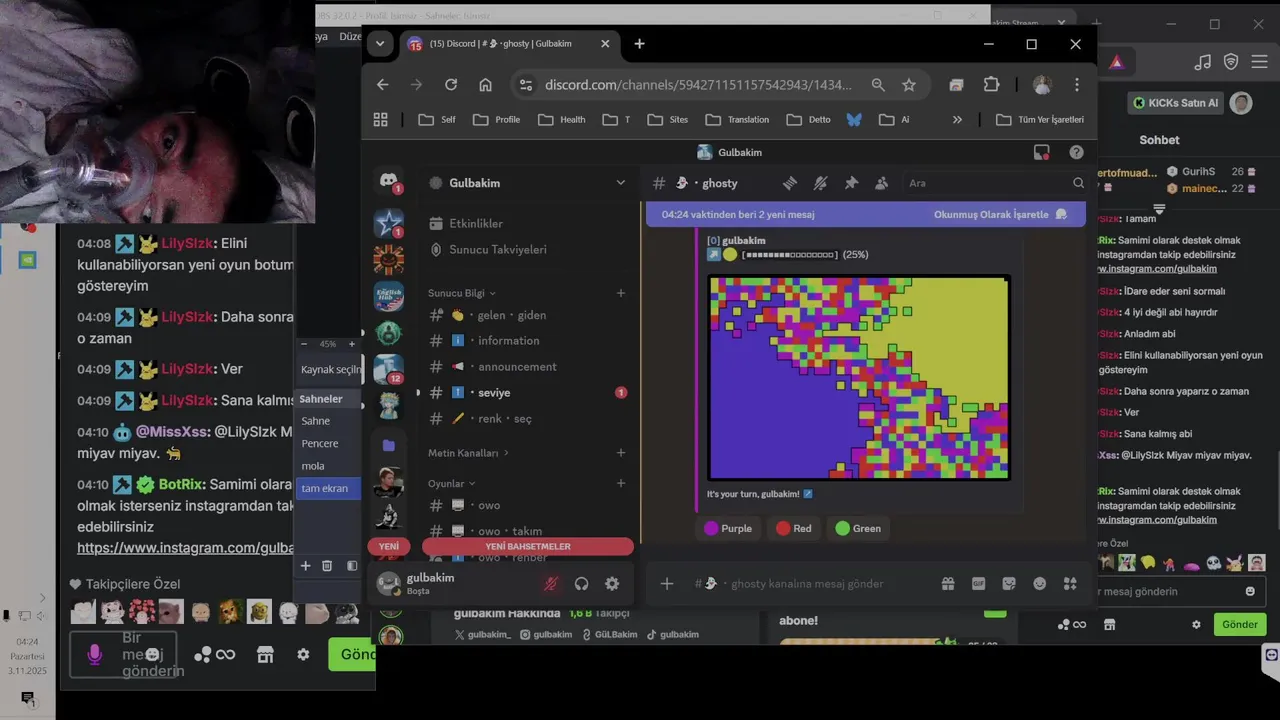Collapse the Metin Kanalları category
The height and width of the screenshot is (720, 1280).
[468, 453]
